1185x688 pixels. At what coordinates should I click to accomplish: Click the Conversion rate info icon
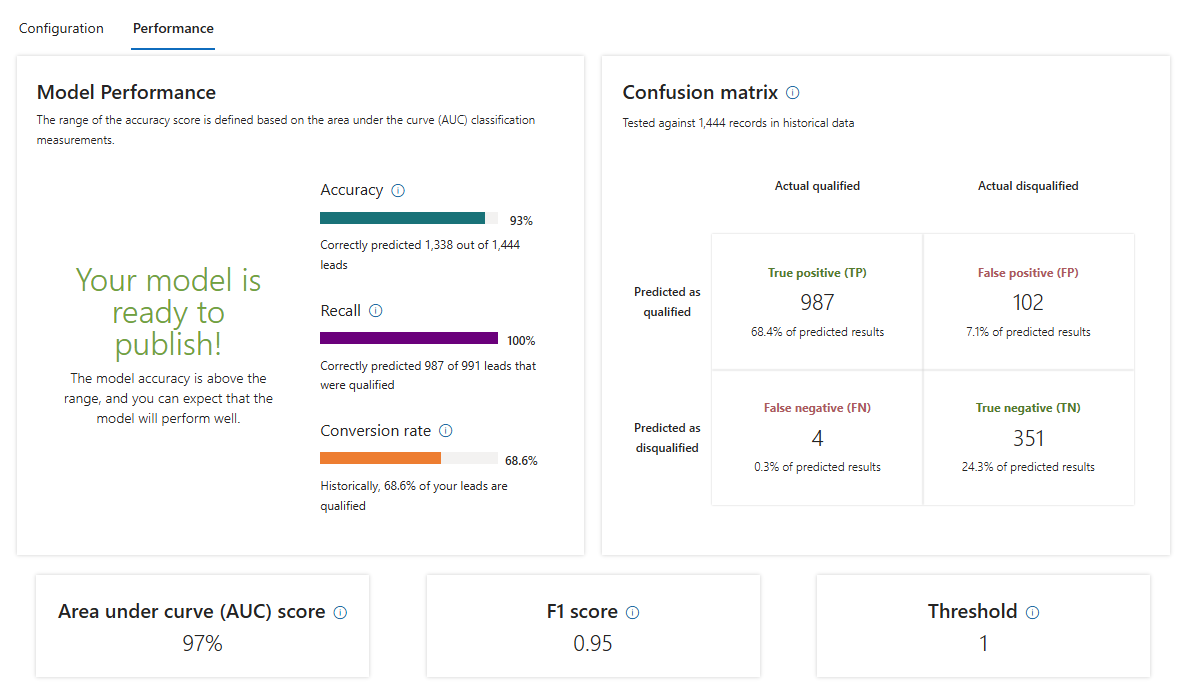coord(446,431)
